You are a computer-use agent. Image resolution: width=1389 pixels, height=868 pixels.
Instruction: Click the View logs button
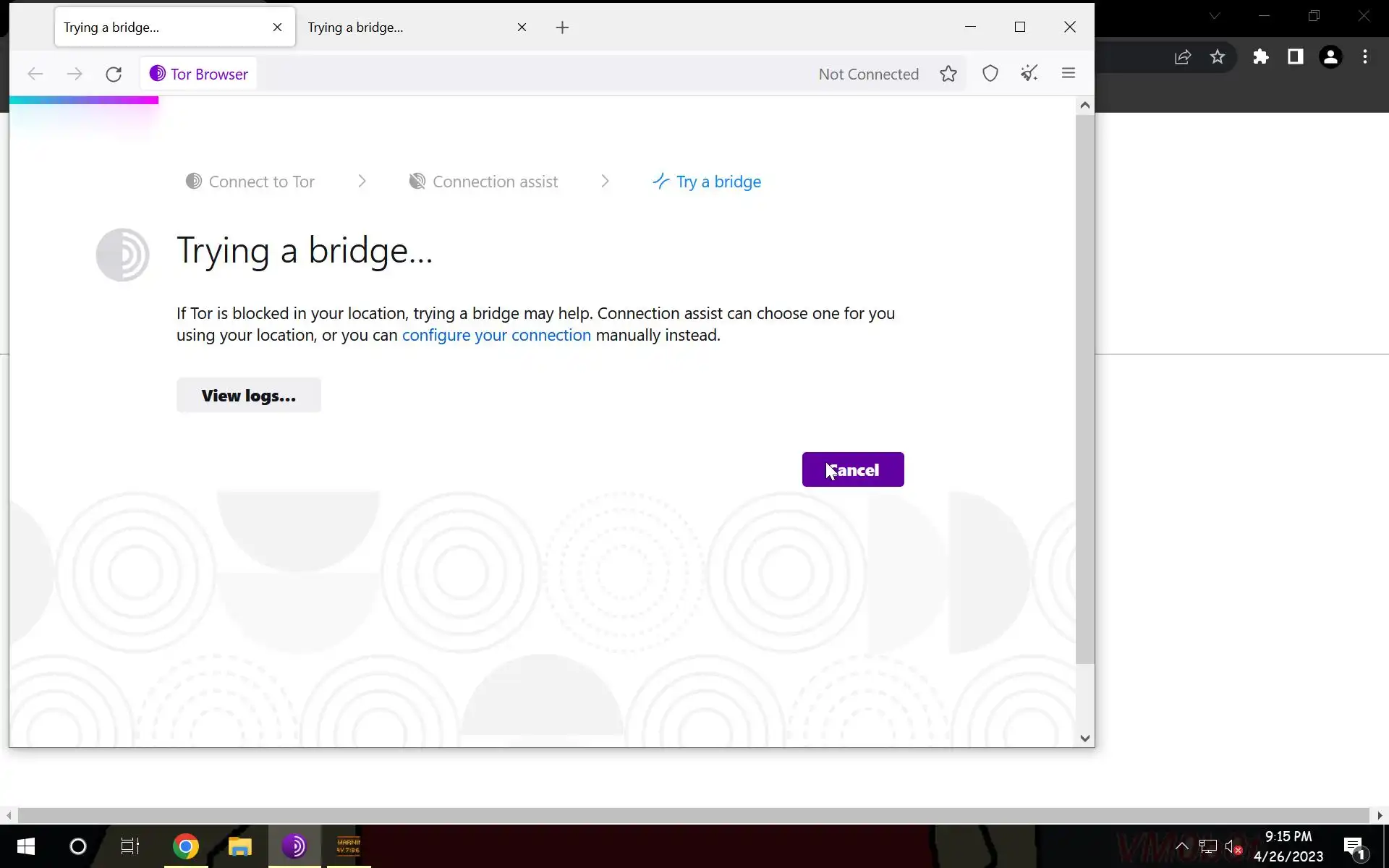[248, 396]
